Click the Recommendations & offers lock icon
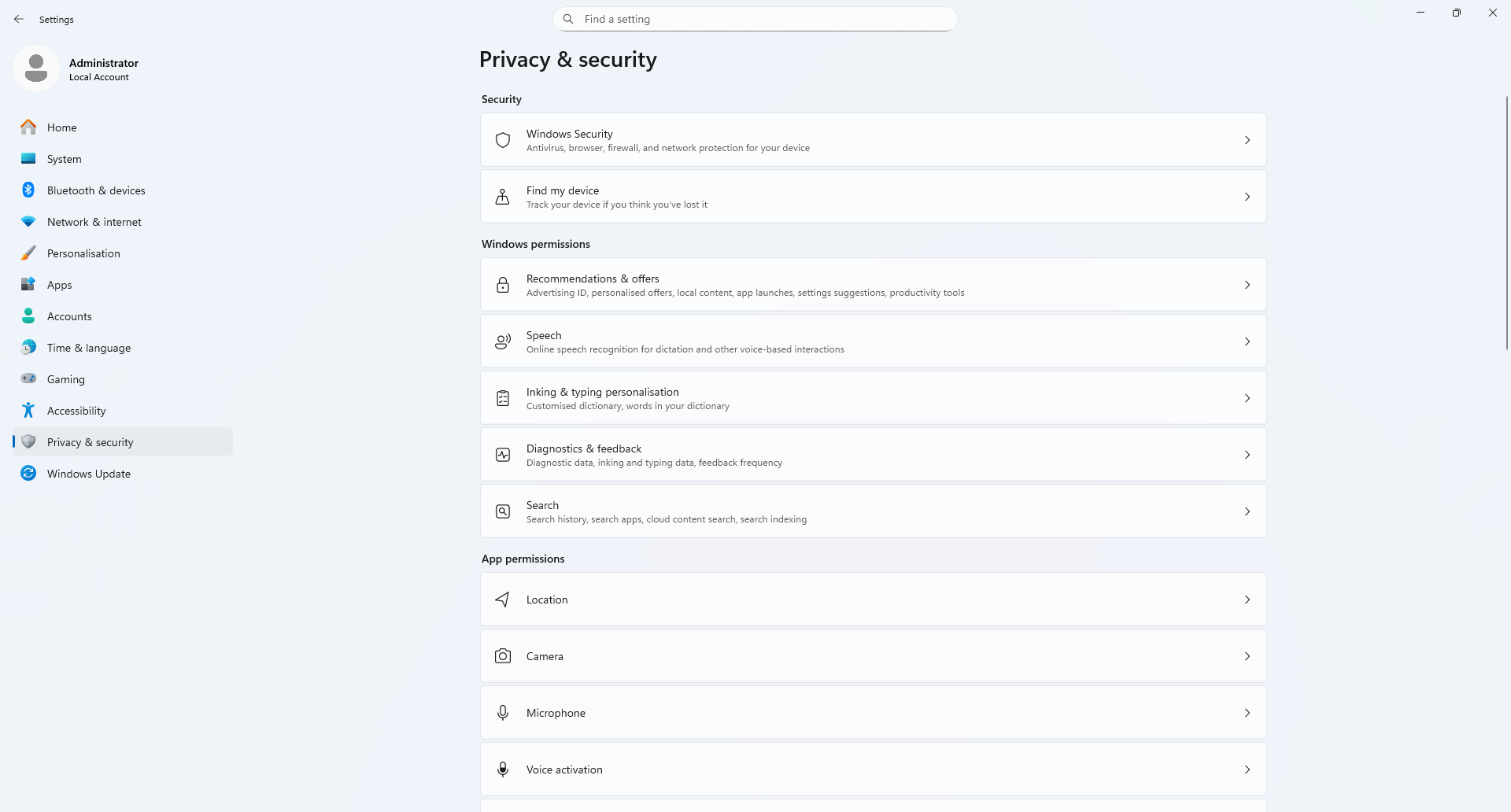 point(503,285)
